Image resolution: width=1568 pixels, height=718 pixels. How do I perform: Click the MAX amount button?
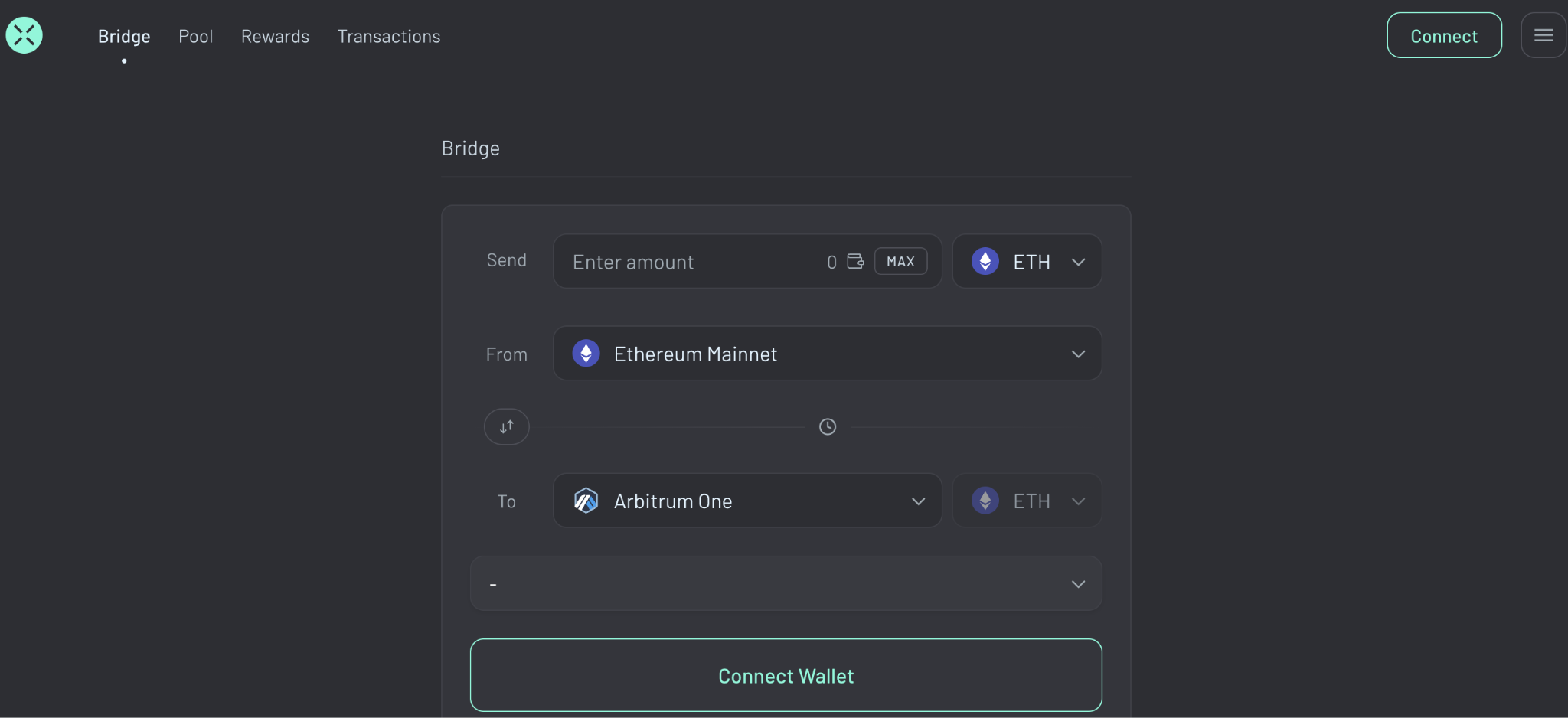[900, 262]
